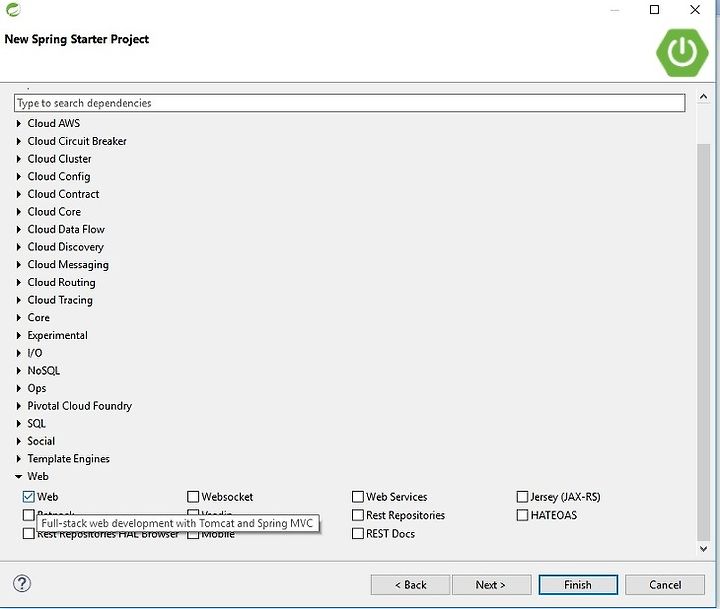
Task: Expand the Cloud Data Flow category
Action: [18, 229]
